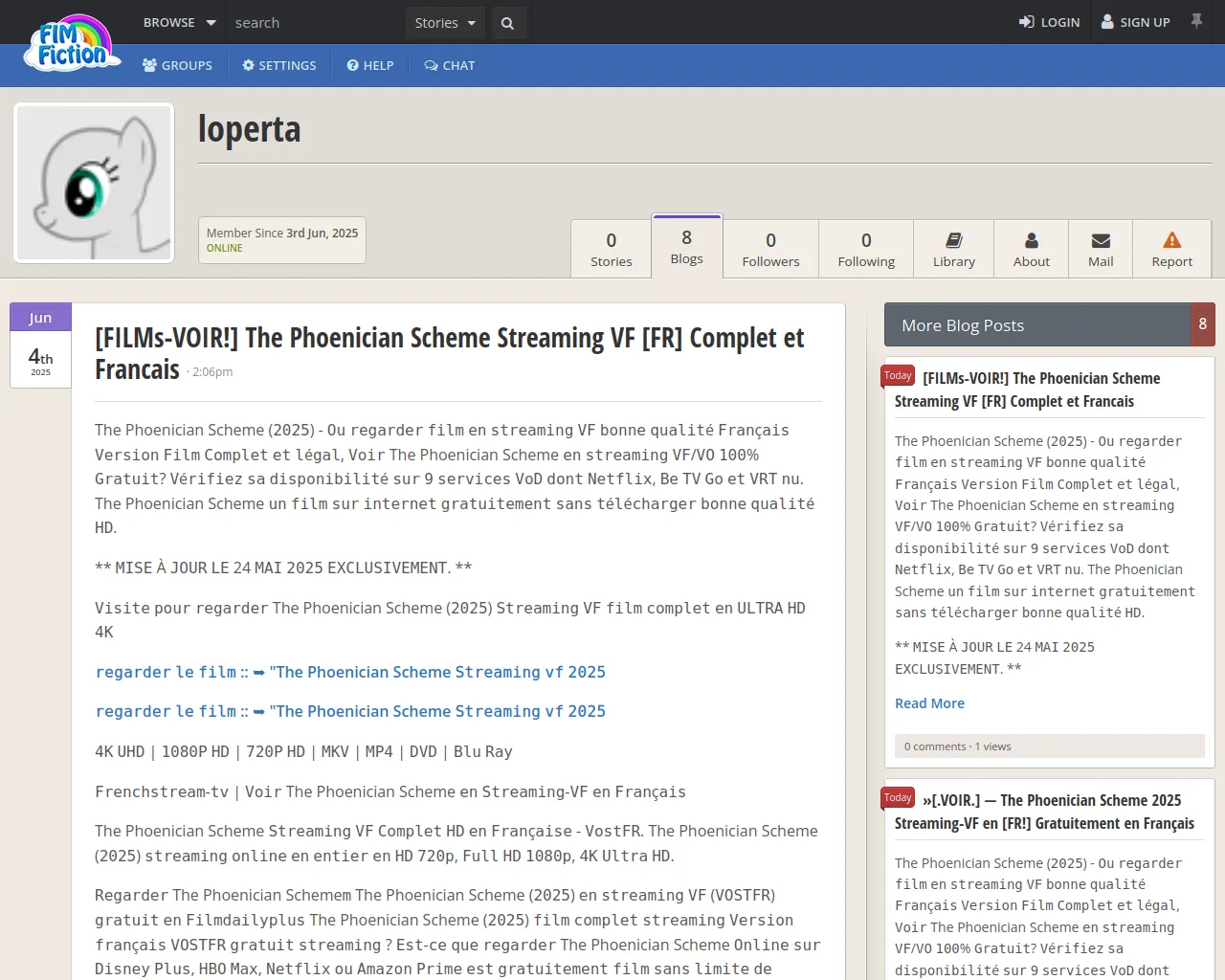Open the Groups navigation item

coord(177,66)
